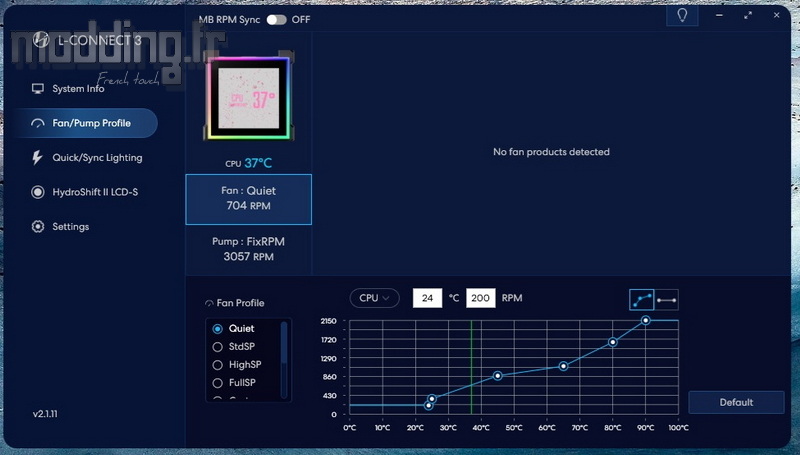
Task: Click the lightning bolt Quick/Sync Lighting icon
Action: click(38, 157)
